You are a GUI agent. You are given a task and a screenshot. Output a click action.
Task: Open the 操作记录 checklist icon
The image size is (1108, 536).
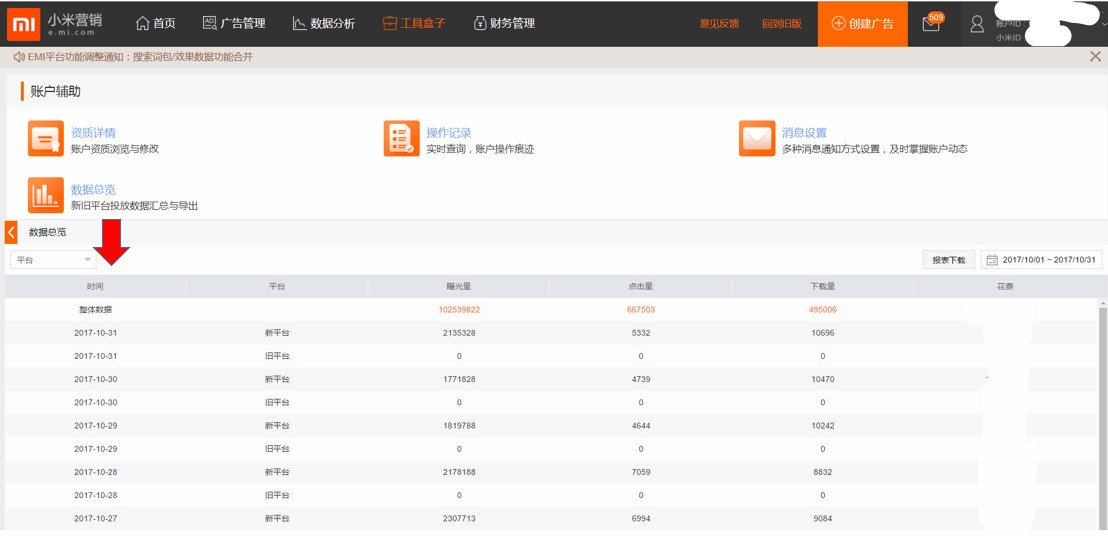(x=401, y=140)
